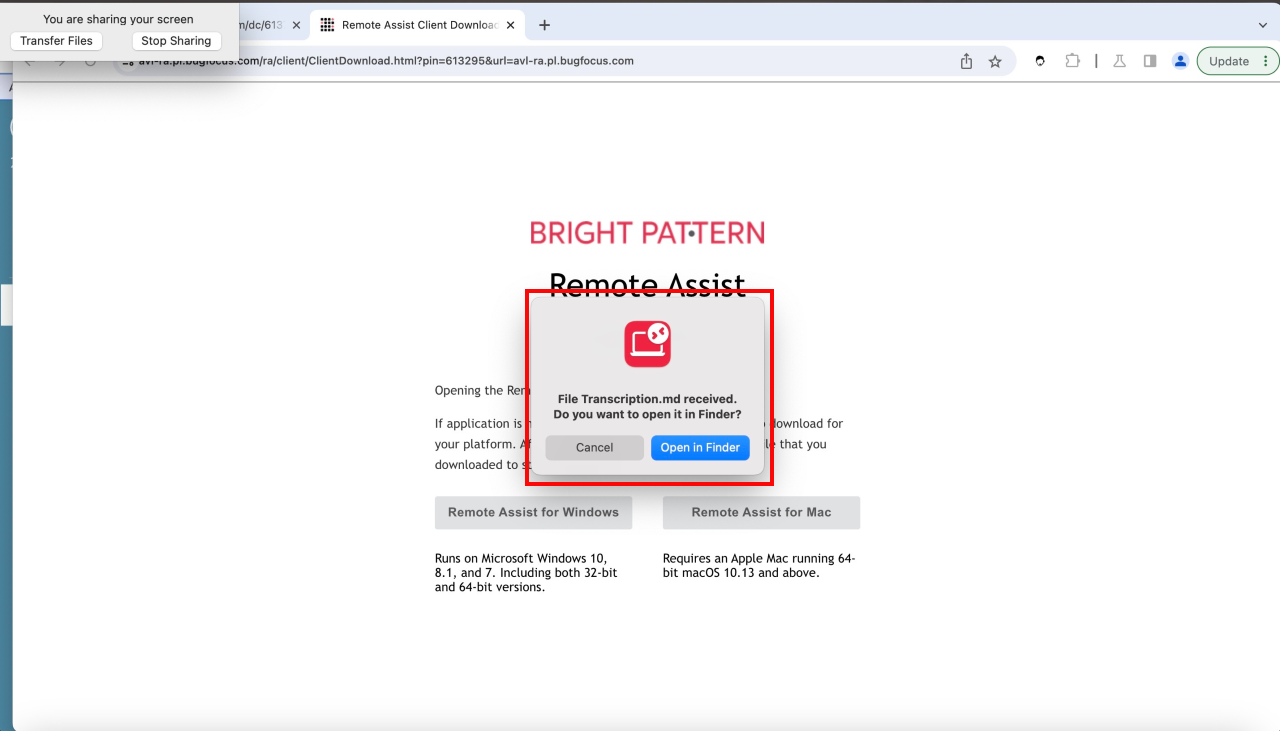Click Transfer Files in sharing panel
The height and width of the screenshot is (731, 1280).
[x=56, y=41]
